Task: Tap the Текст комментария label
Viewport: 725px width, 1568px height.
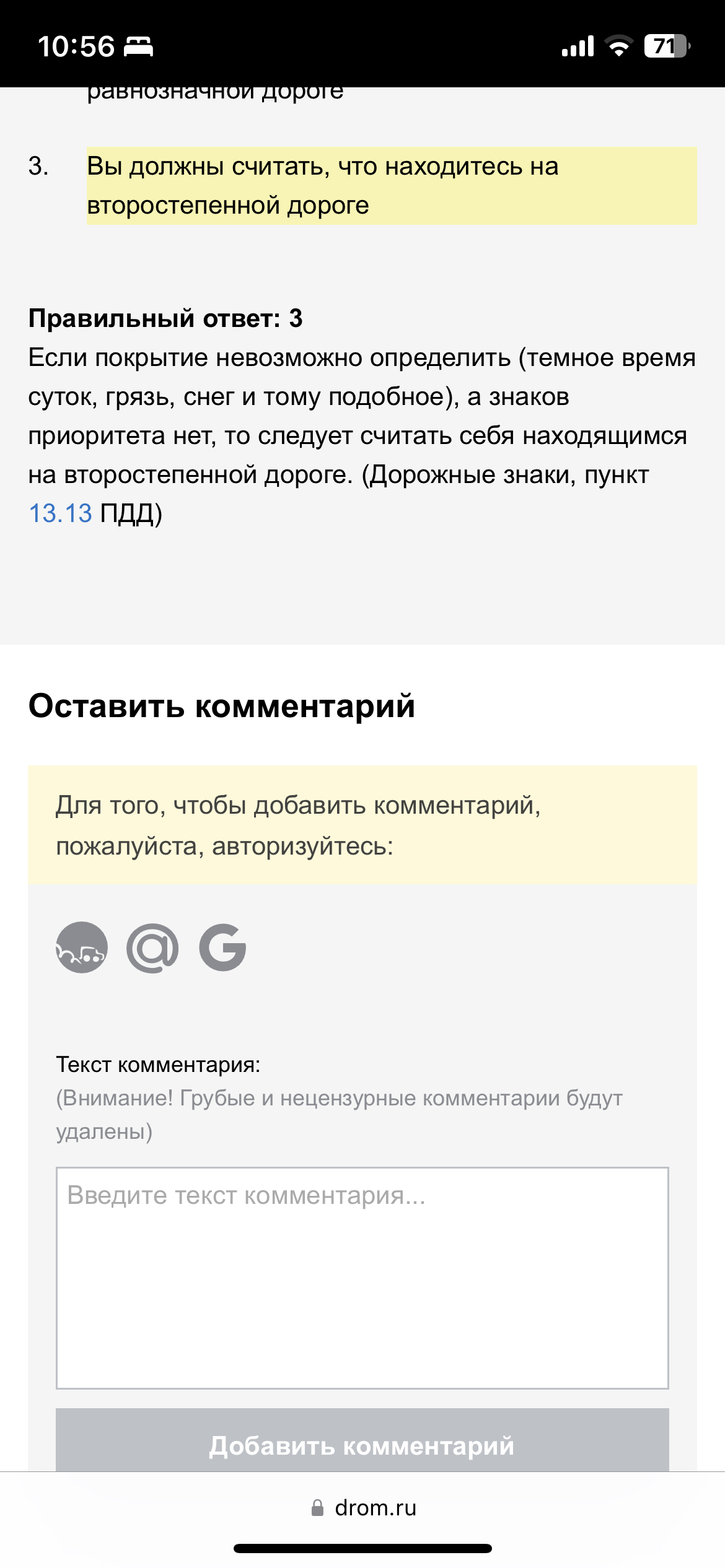Action: (x=158, y=1065)
